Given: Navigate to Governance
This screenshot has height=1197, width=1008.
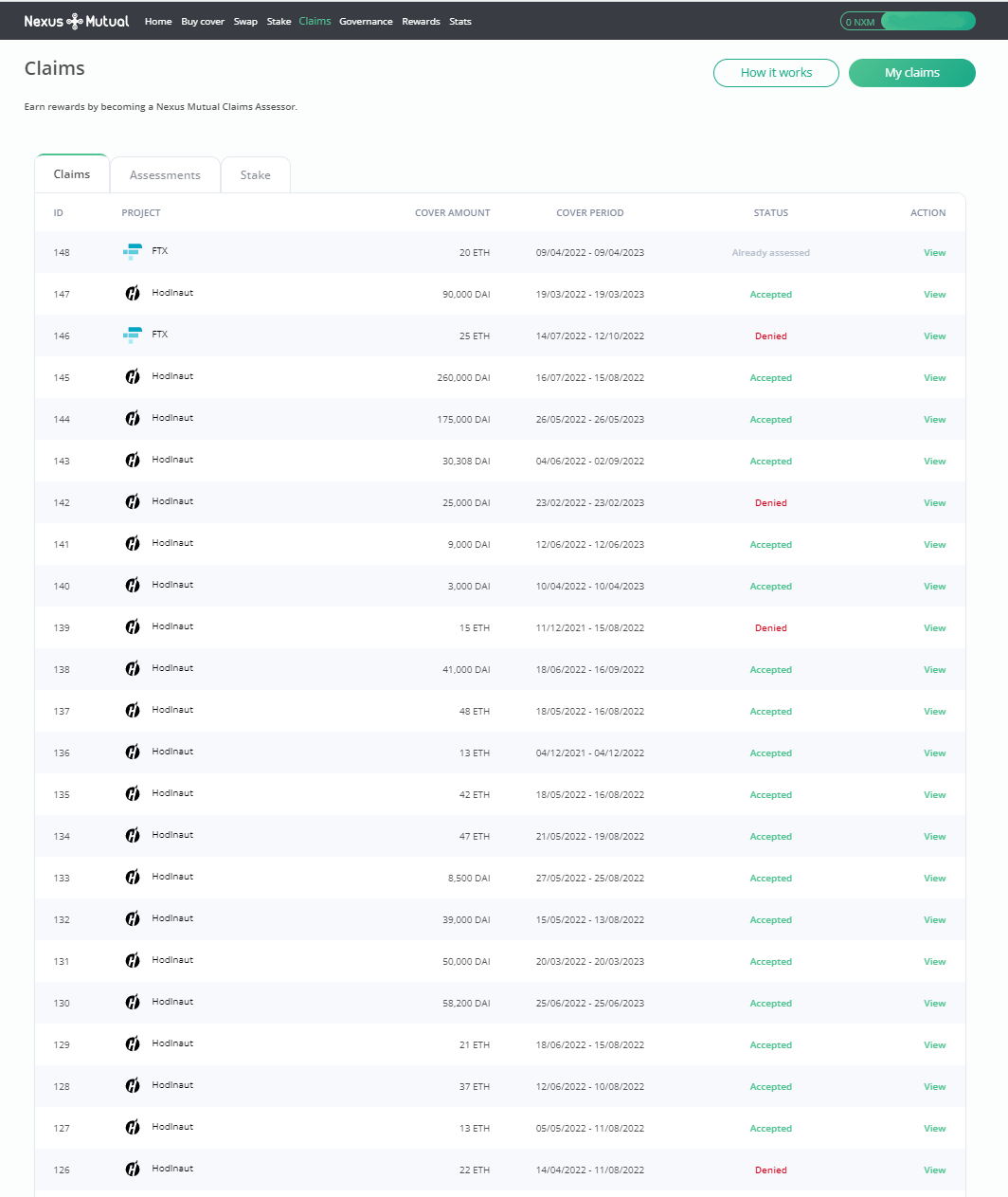Looking at the screenshot, I should tap(366, 21).
